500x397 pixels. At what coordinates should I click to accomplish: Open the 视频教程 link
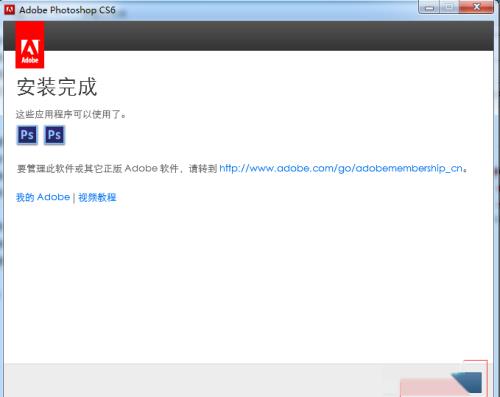coord(97,197)
